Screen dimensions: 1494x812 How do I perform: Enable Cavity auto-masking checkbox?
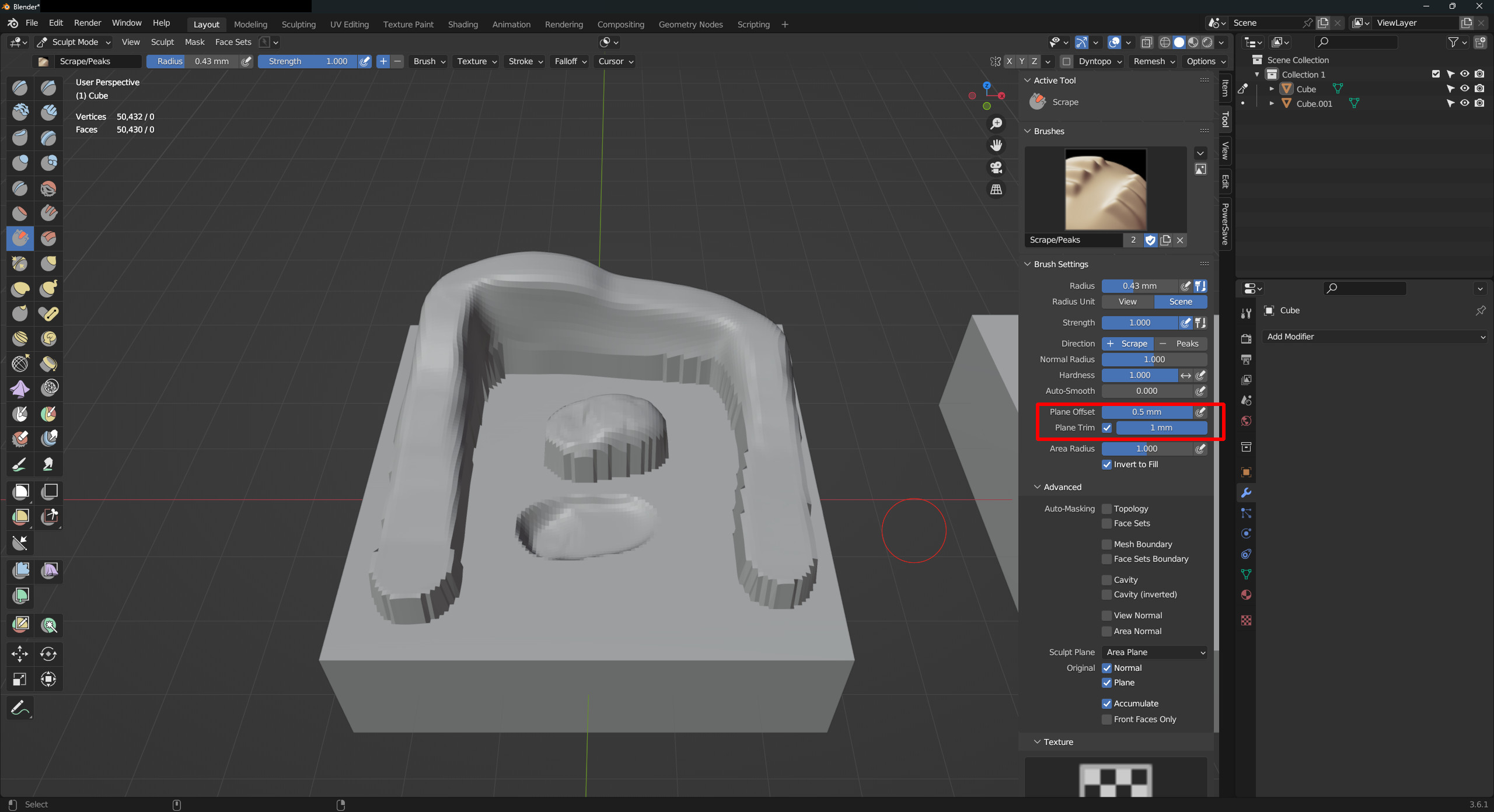[1106, 580]
